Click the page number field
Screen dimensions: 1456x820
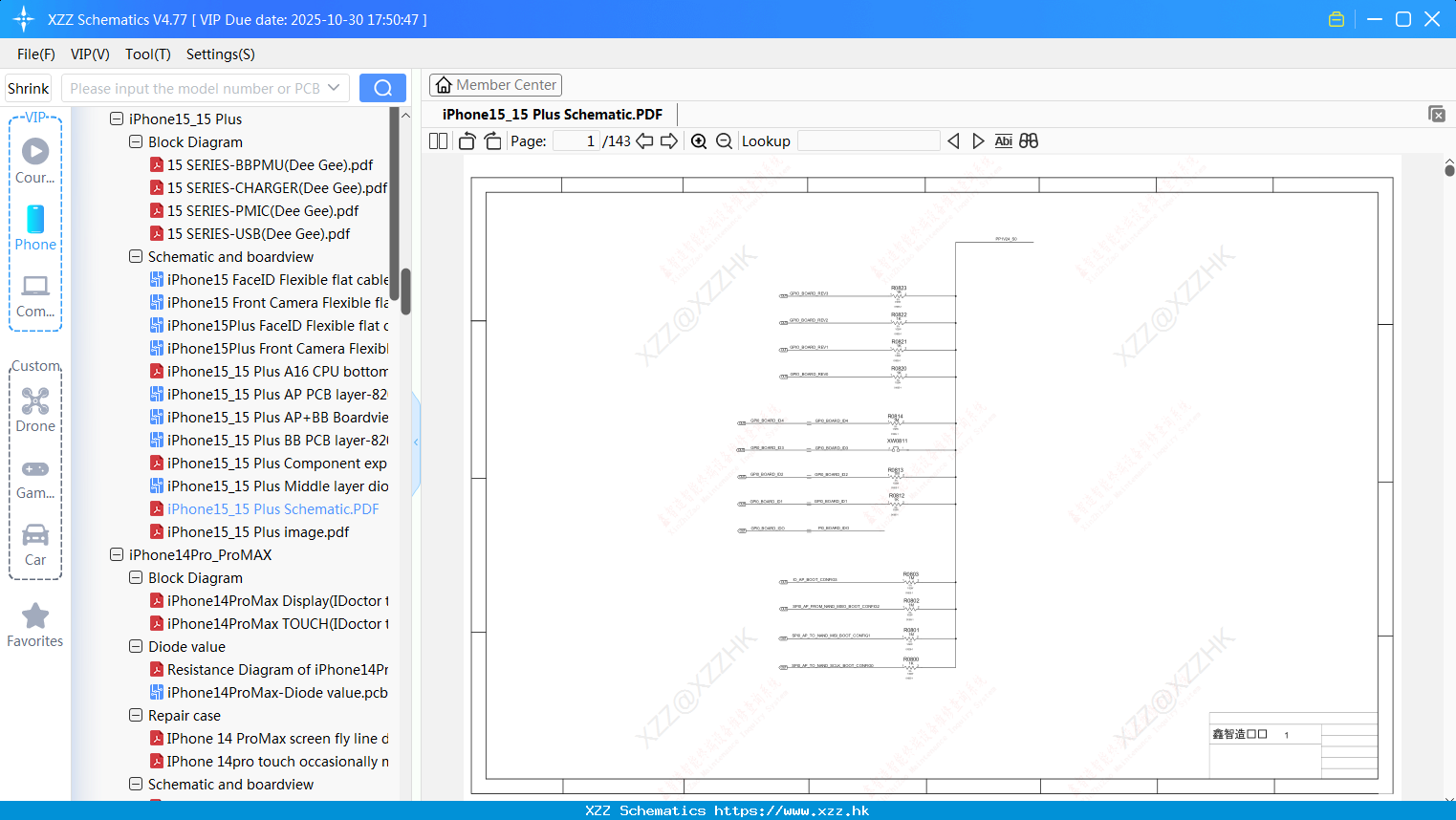point(576,140)
